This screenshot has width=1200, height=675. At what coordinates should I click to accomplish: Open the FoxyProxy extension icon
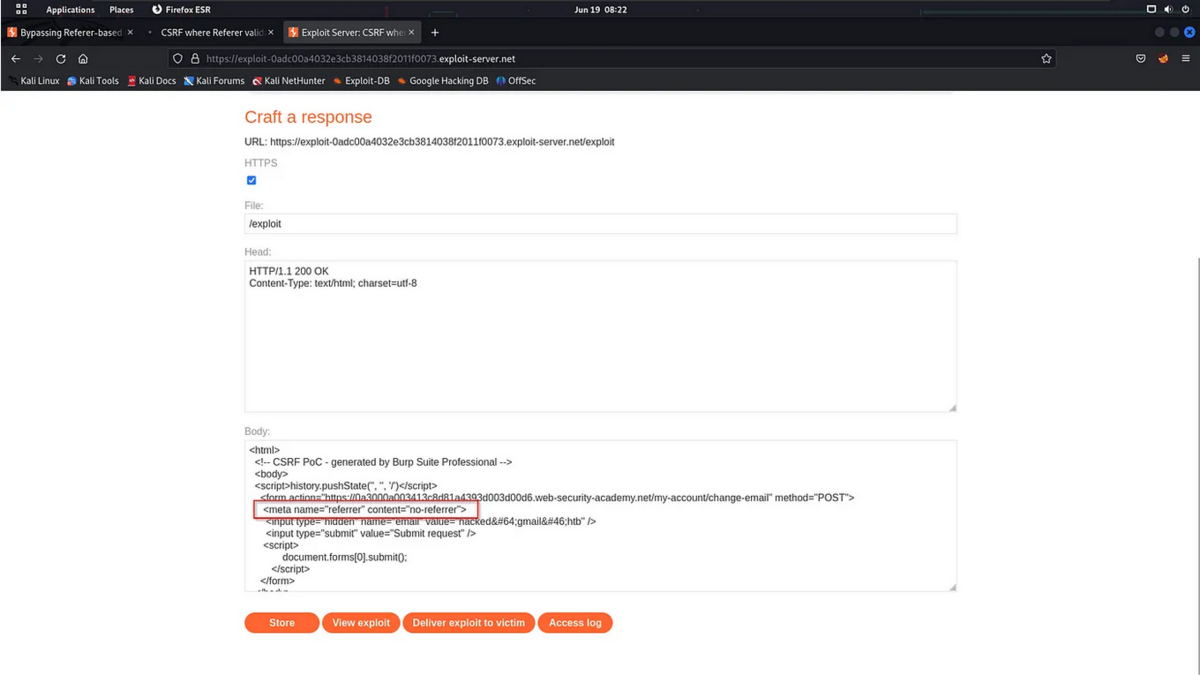[x=1163, y=59]
